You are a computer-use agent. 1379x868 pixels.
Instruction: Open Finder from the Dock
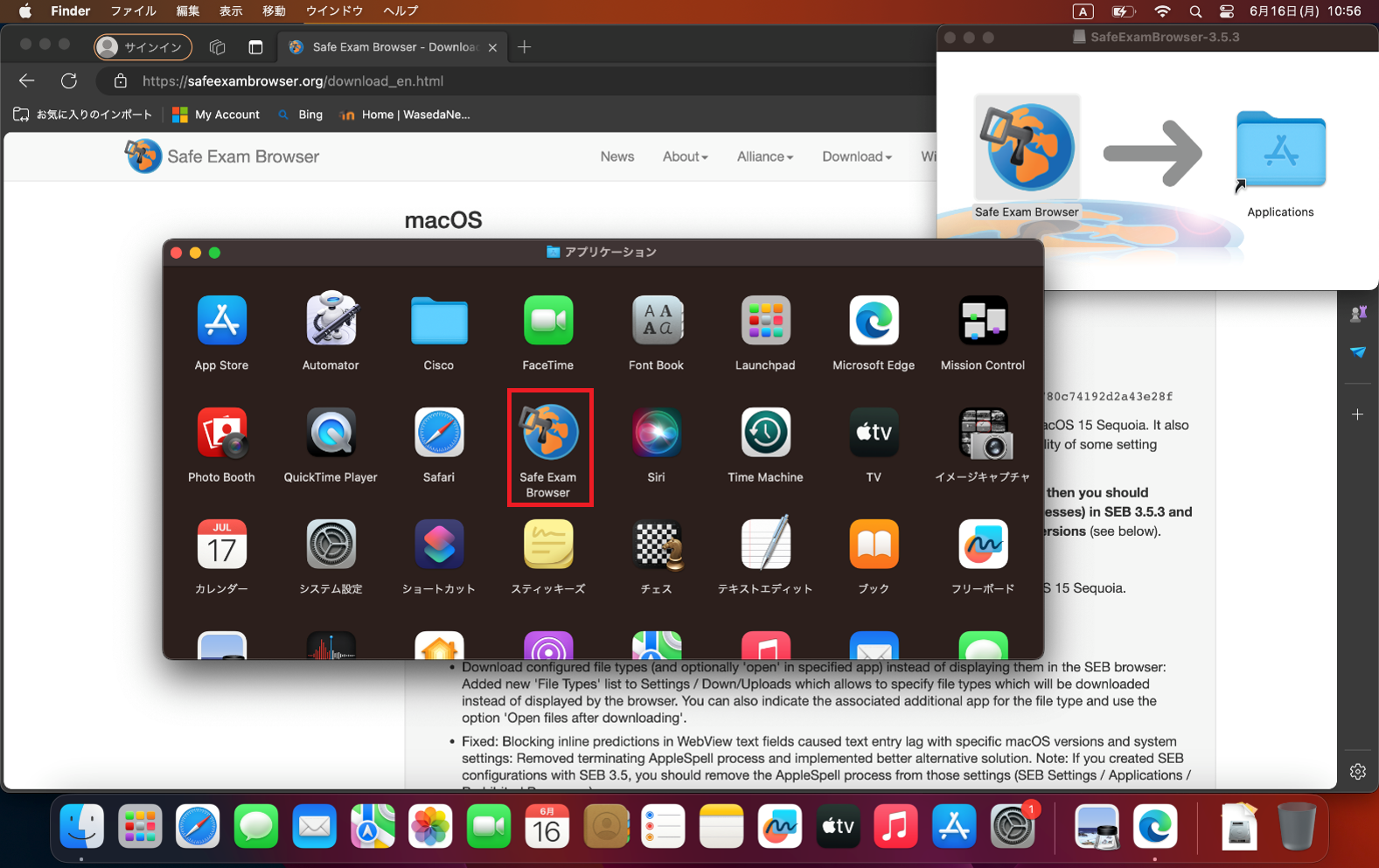click(x=82, y=826)
